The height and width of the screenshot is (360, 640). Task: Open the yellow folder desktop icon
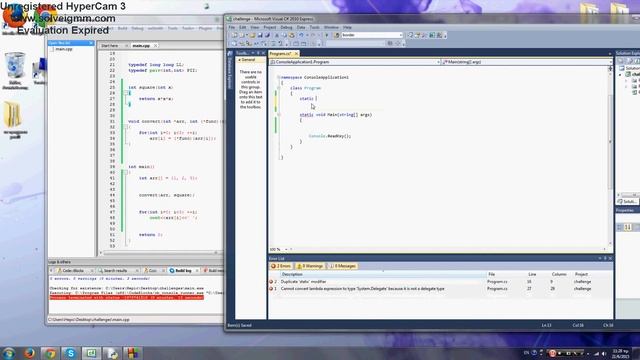click(x=15, y=120)
